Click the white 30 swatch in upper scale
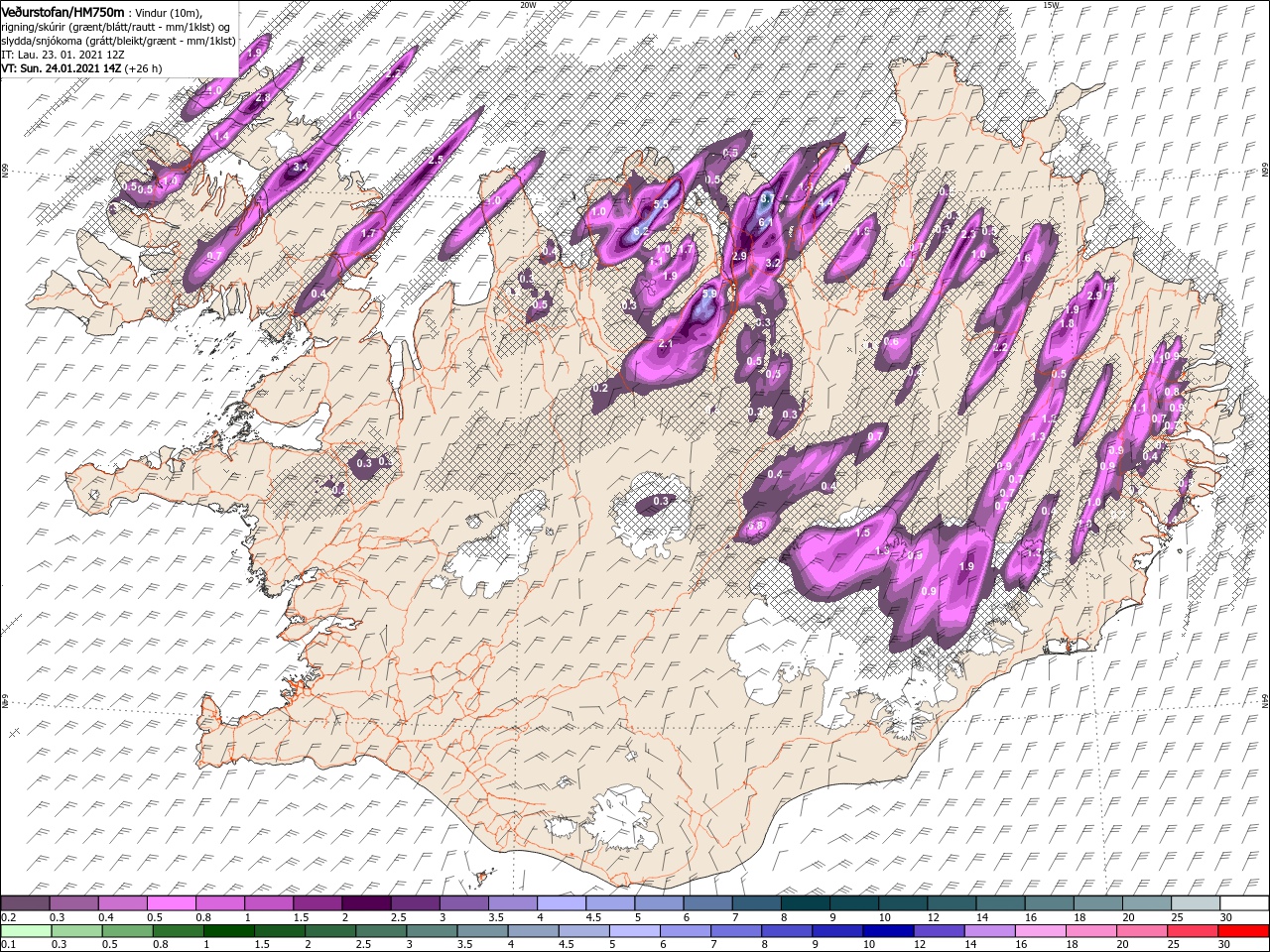The height and width of the screenshot is (952, 1270). coord(1243,903)
